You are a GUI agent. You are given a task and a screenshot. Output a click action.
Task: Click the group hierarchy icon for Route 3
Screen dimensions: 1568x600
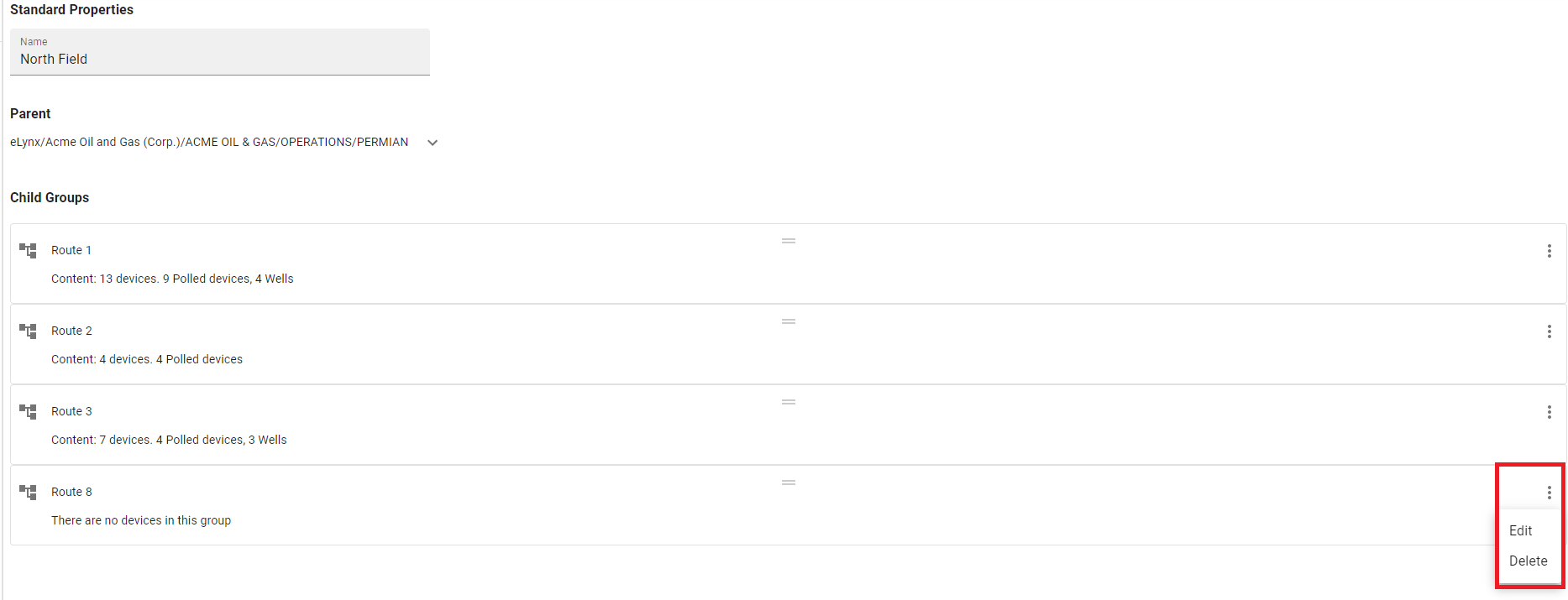pos(29,411)
